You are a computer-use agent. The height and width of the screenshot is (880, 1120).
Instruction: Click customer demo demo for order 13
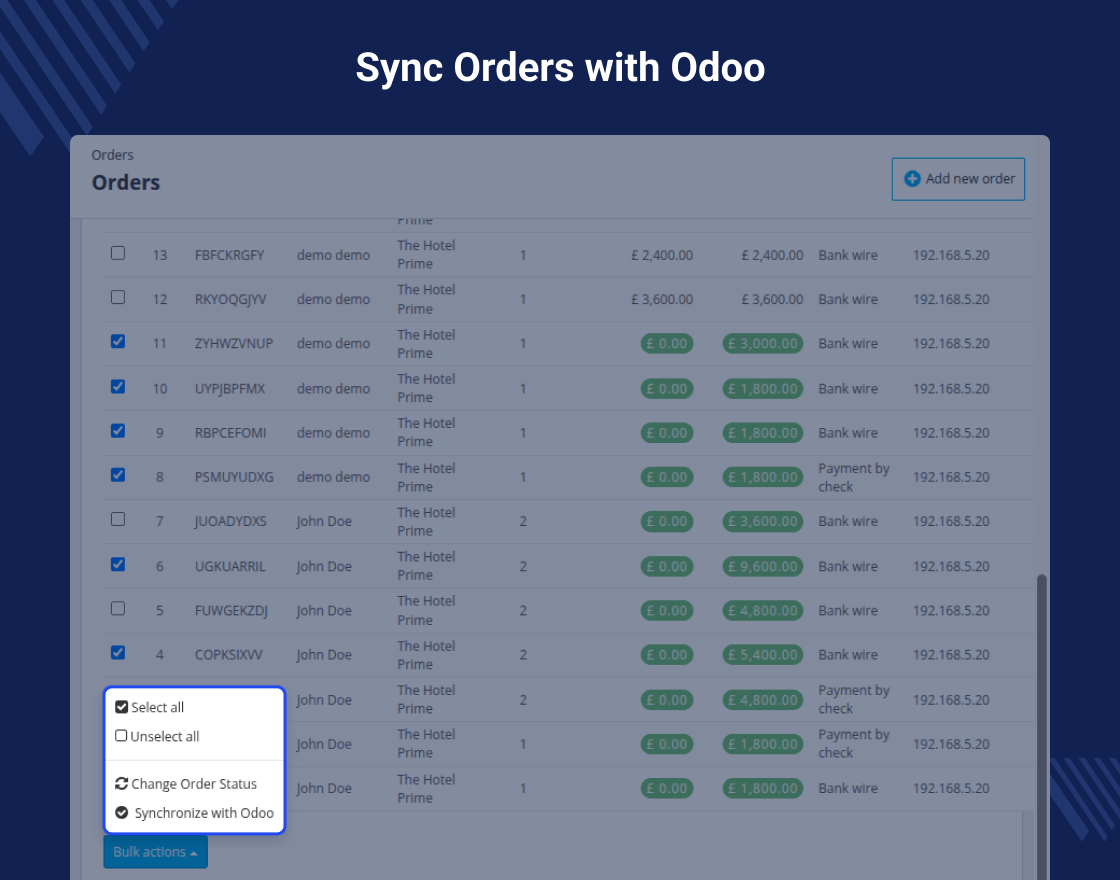click(x=334, y=255)
